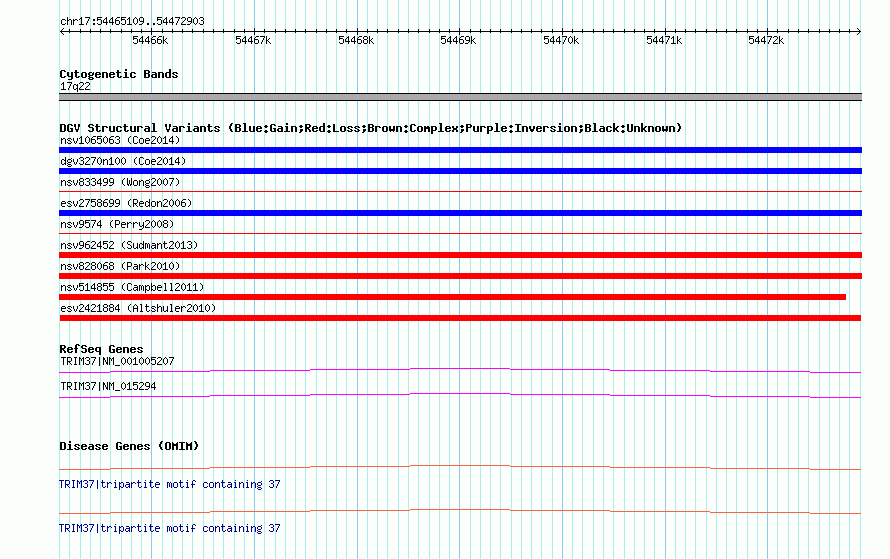Open variant nsv828068 (Park2010) label
Image resolution: width=890 pixels, height=559 pixels.
(120, 266)
